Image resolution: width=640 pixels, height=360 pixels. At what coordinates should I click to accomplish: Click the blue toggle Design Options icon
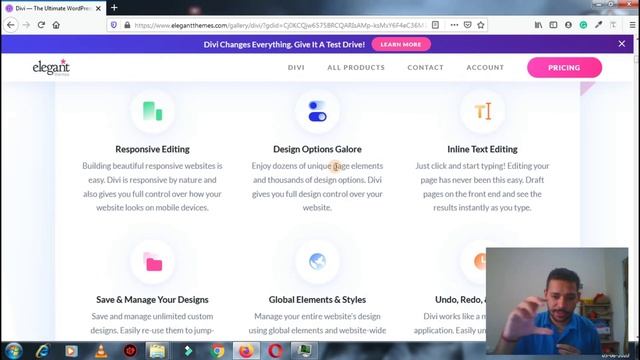click(x=317, y=111)
